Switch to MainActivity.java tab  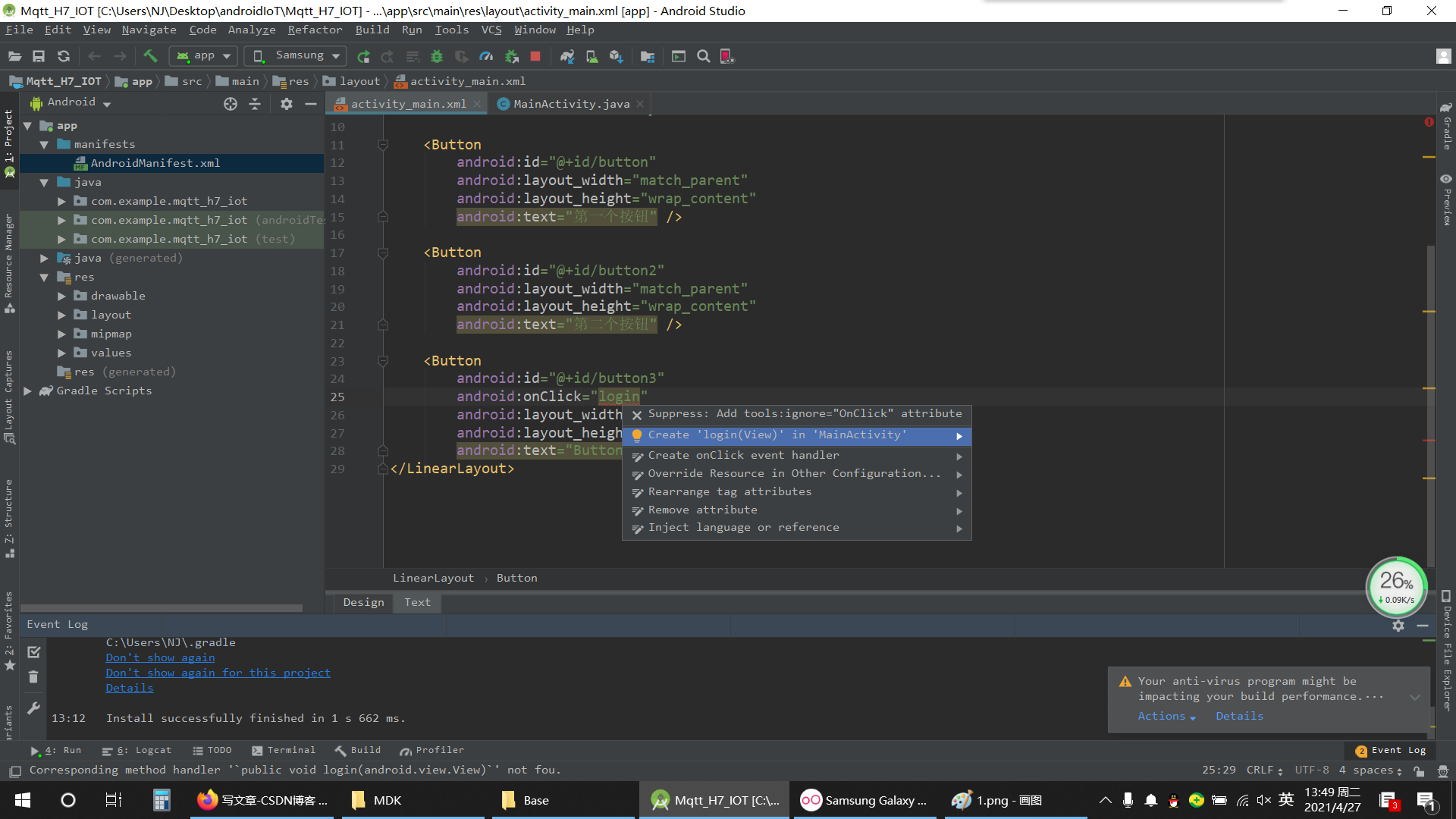point(570,104)
